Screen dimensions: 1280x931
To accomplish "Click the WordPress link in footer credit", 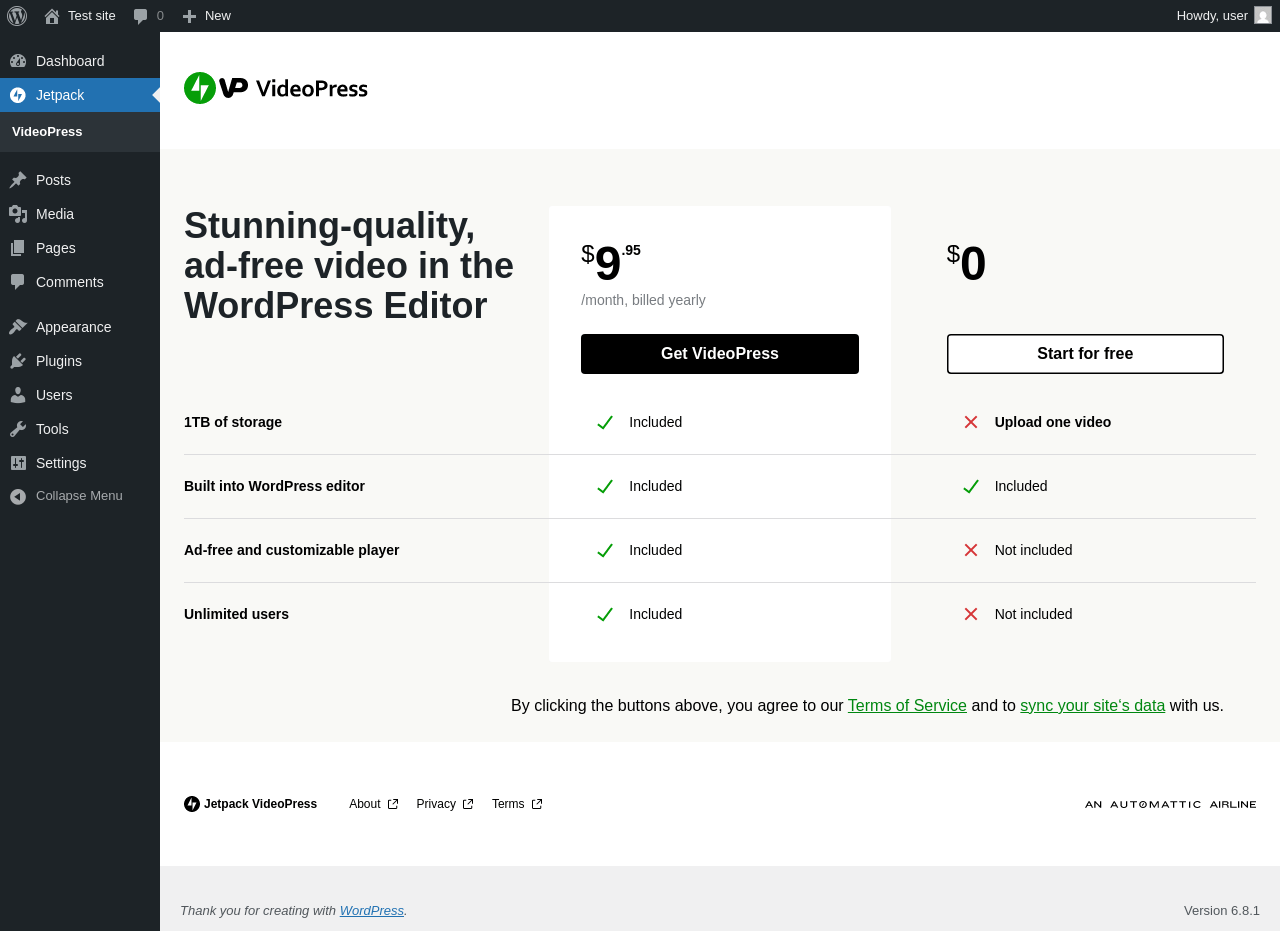I will click(x=372, y=911).
